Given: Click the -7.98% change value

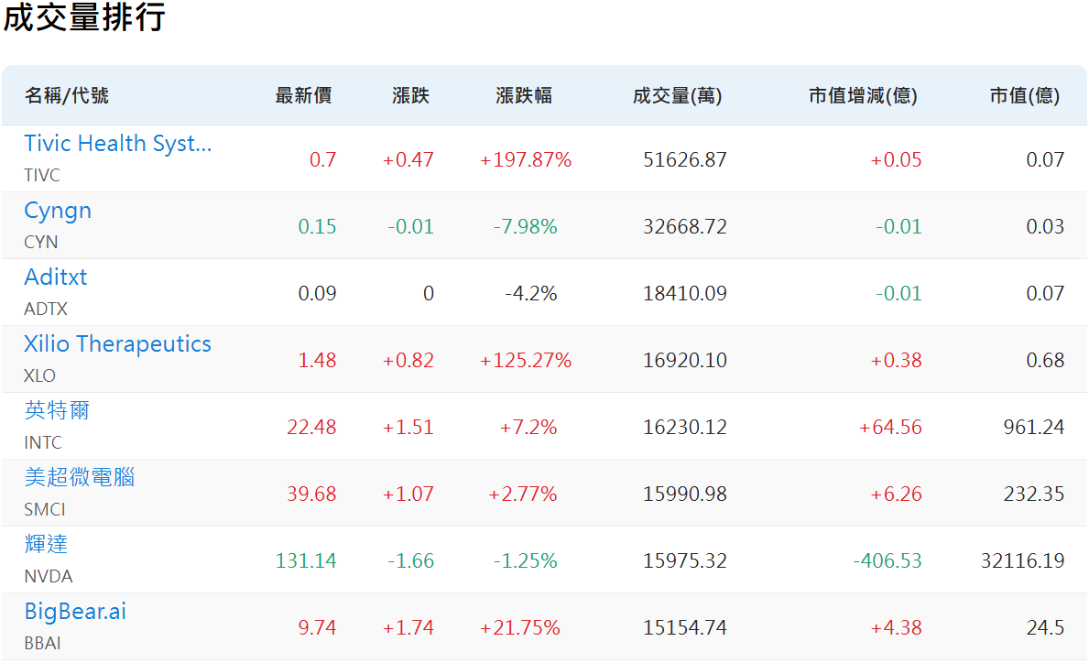Looking at the screenshot, I should pyautogui.click(x=525, y=226).
